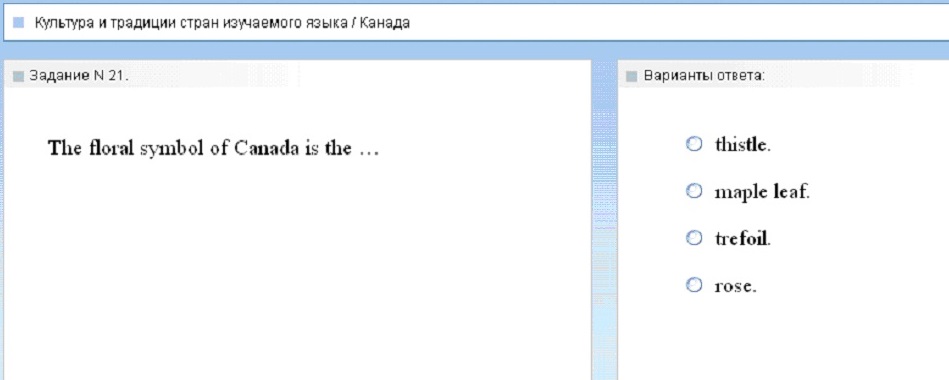Click the 'Варианты ответа:' header

pyautogui.click(x=704, y=76)
